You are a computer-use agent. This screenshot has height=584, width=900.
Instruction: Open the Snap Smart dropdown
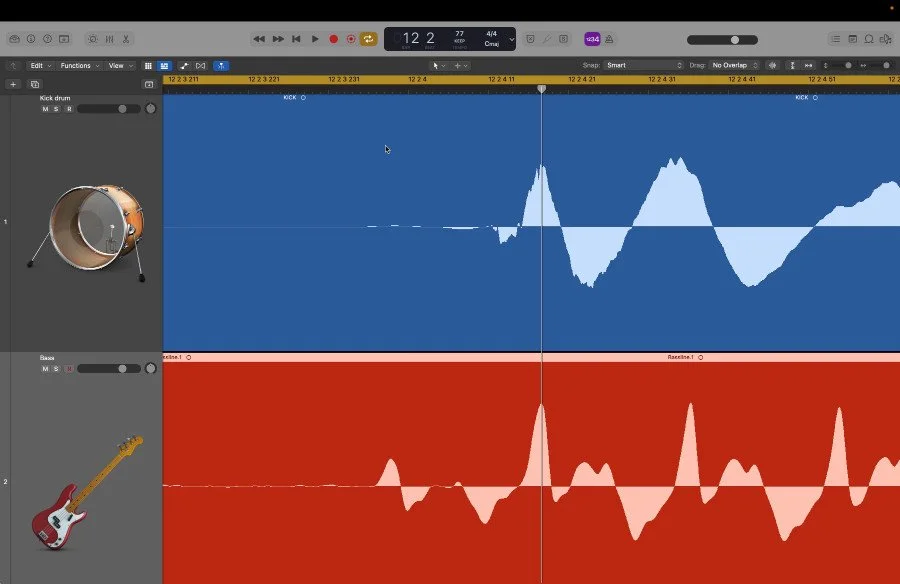[x=643, y=65]
